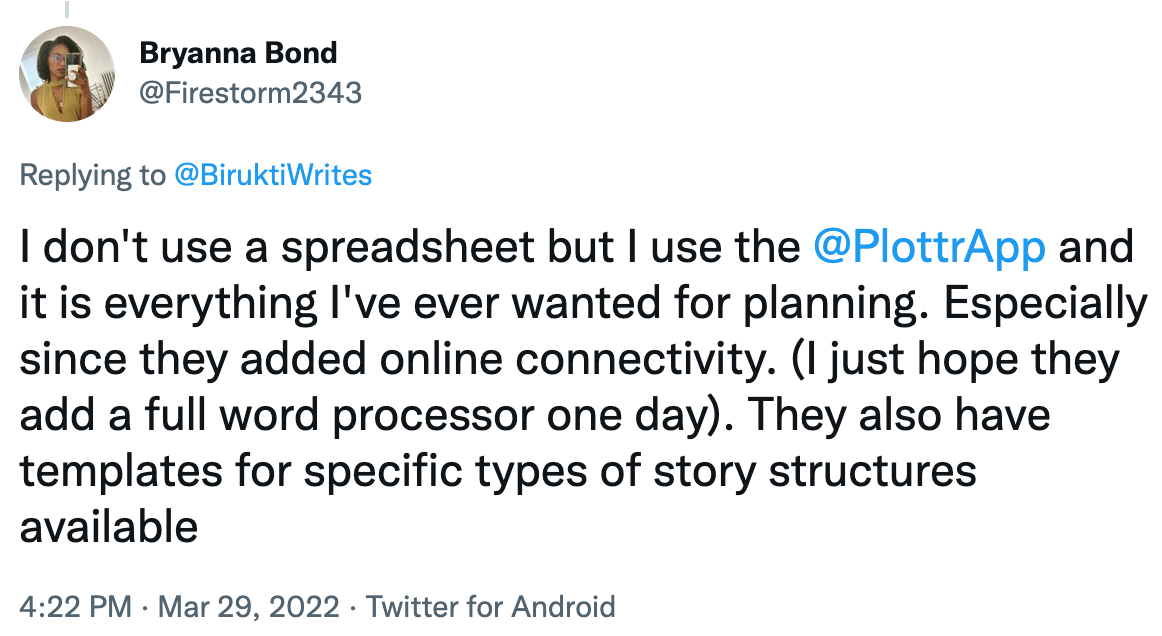
Task: Open Bryanna Bond's profile picture
Action: [68, 73]
